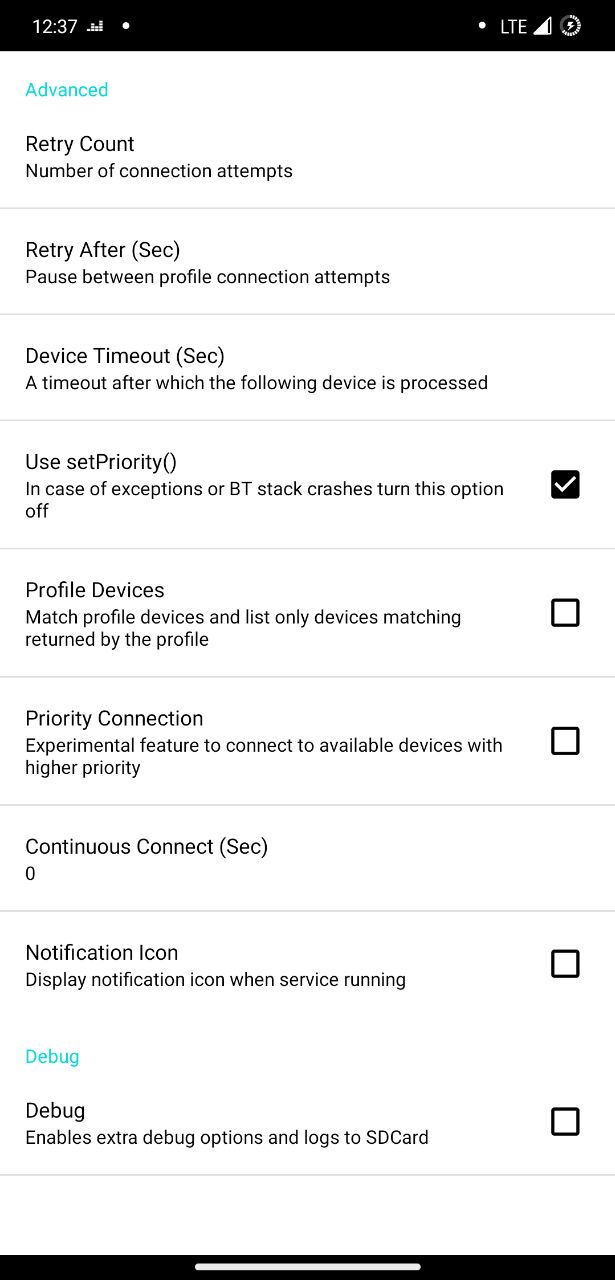Screen dimensions: 615x1280
Task: Tap 'Display notification icon when service running' text
Action: [215, 980]
